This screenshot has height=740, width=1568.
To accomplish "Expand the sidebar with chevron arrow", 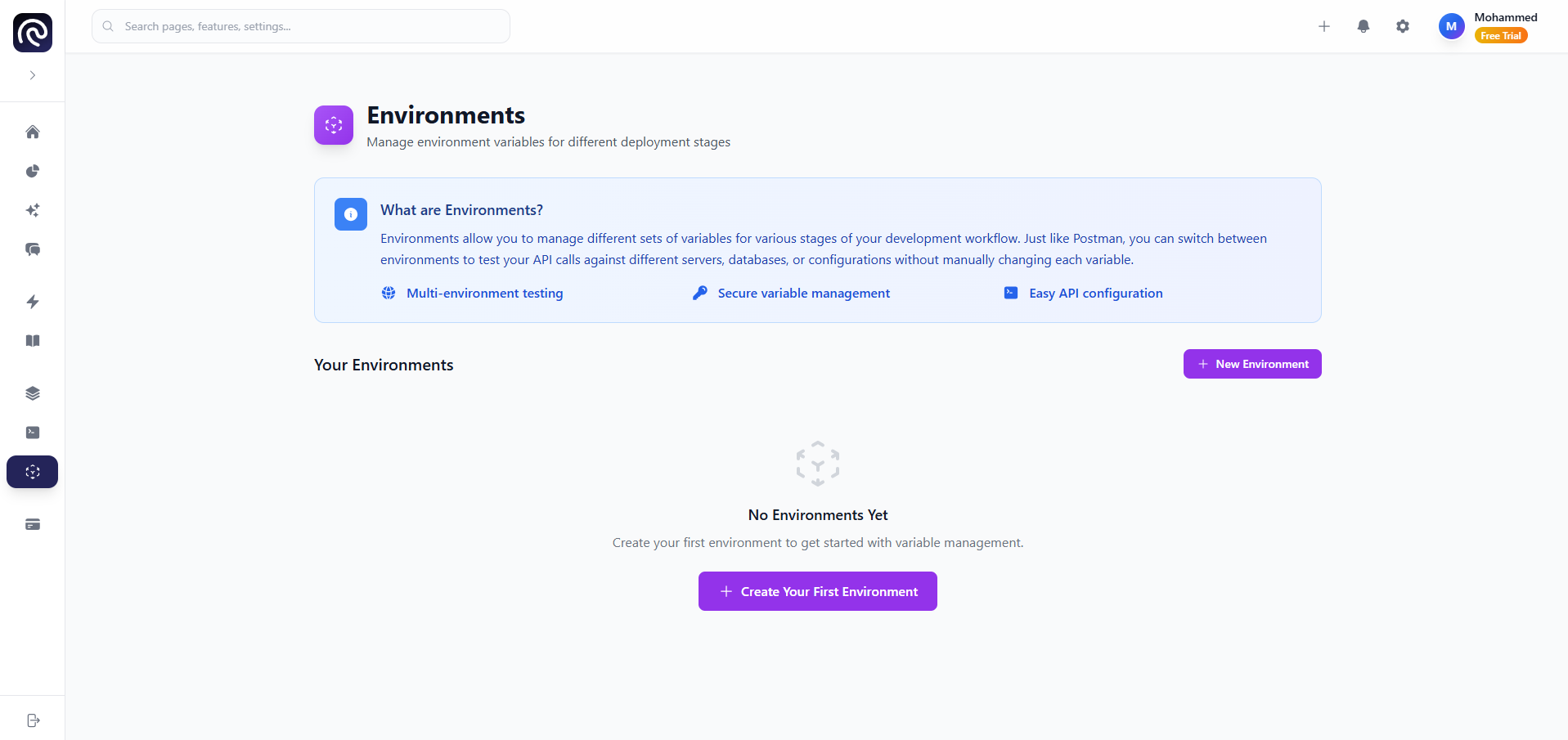I will [x=33, y=75].
